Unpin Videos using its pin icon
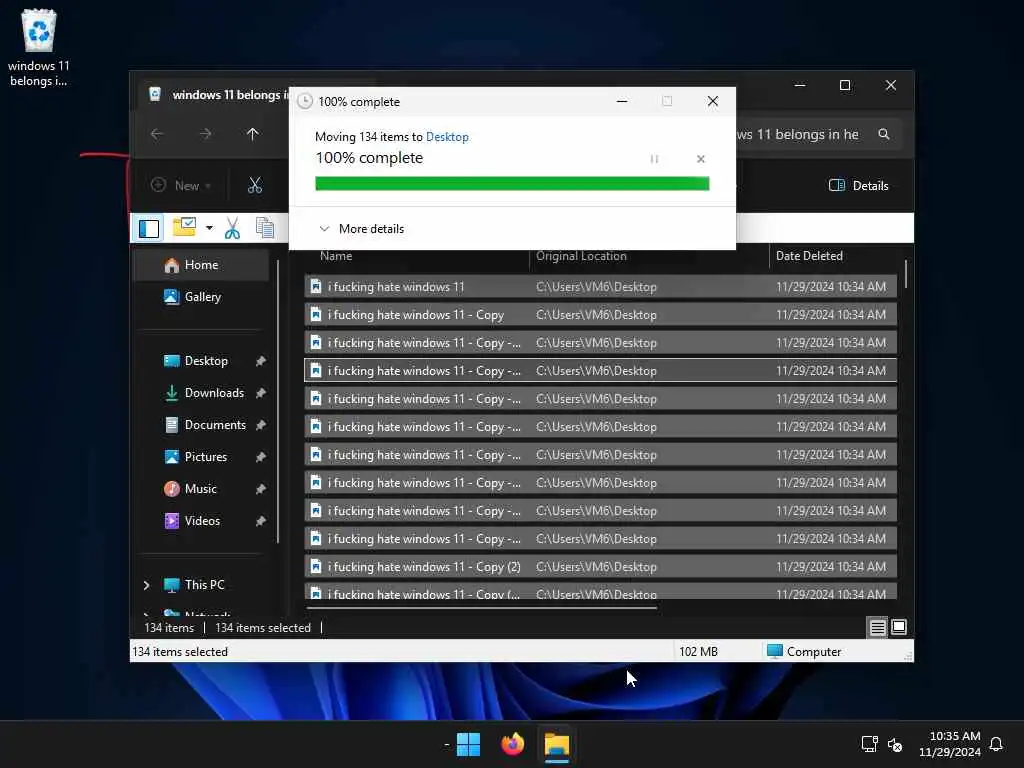The image size is (1024, 768). point(261,521)
